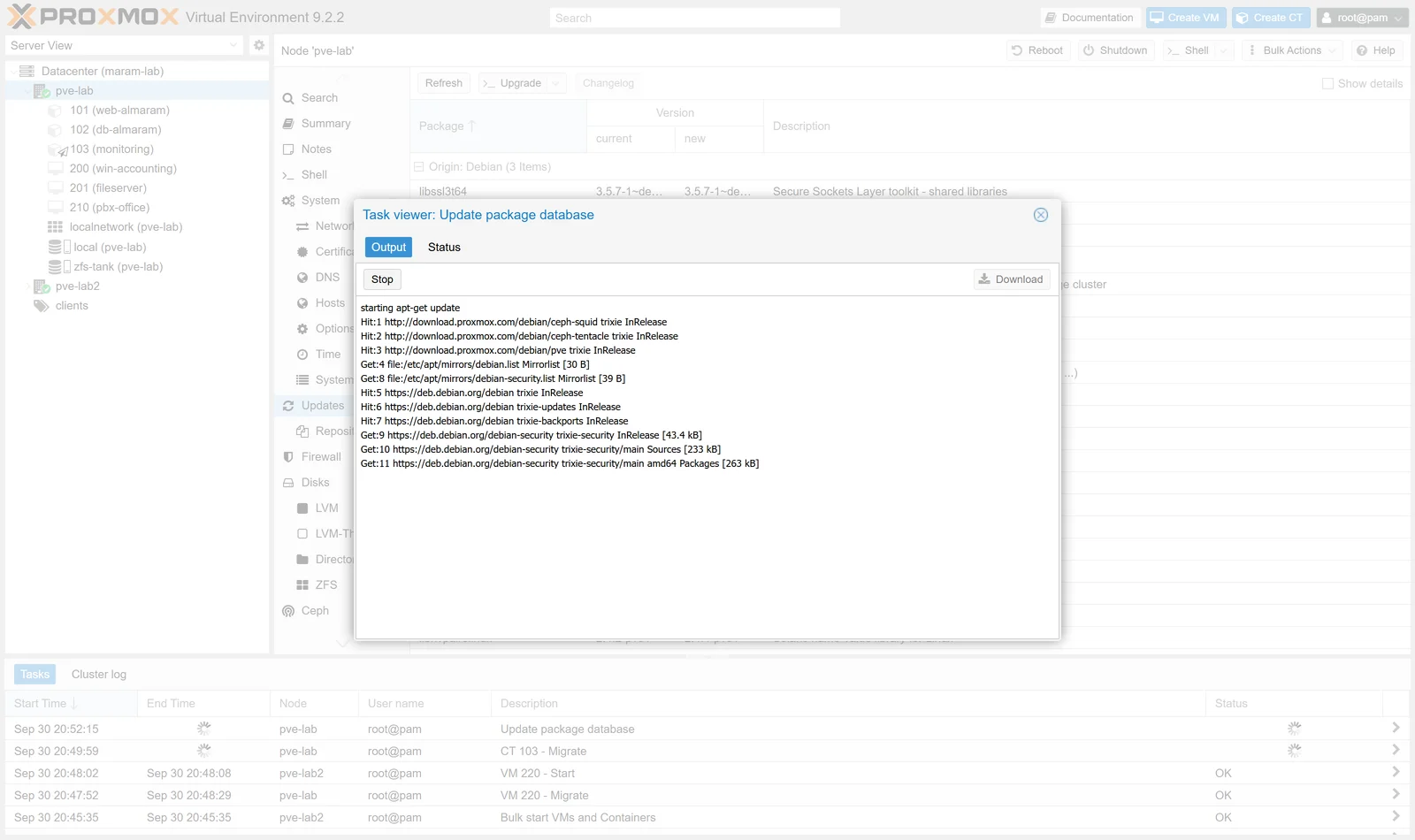Click the magnifier icon in the side navigation
This screenshot has width=1415, height=840.
pyautogui.click(x=288, y=98)
